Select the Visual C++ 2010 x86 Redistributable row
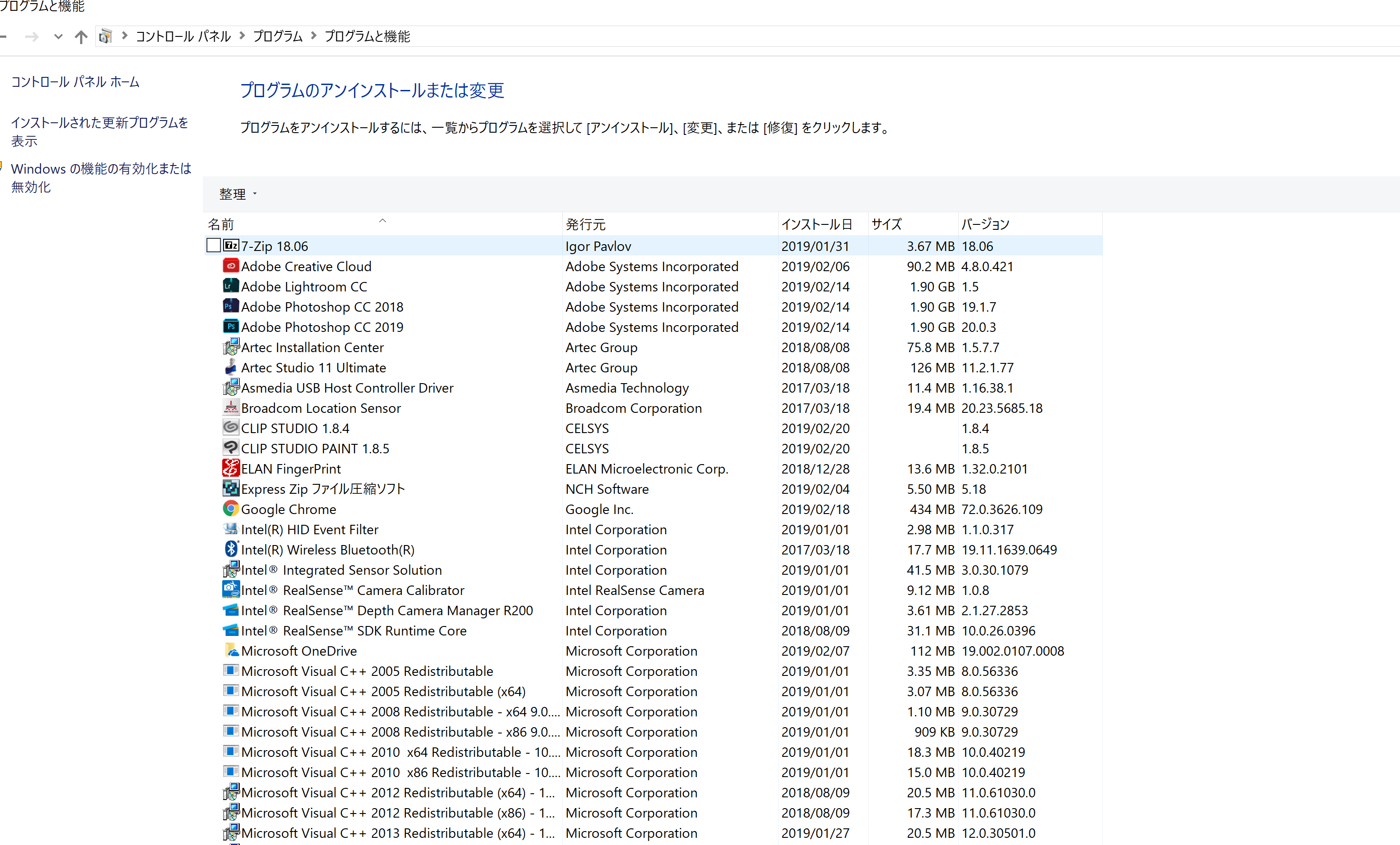The width and height of the screenshot is (1400, 845). (653, 772)
